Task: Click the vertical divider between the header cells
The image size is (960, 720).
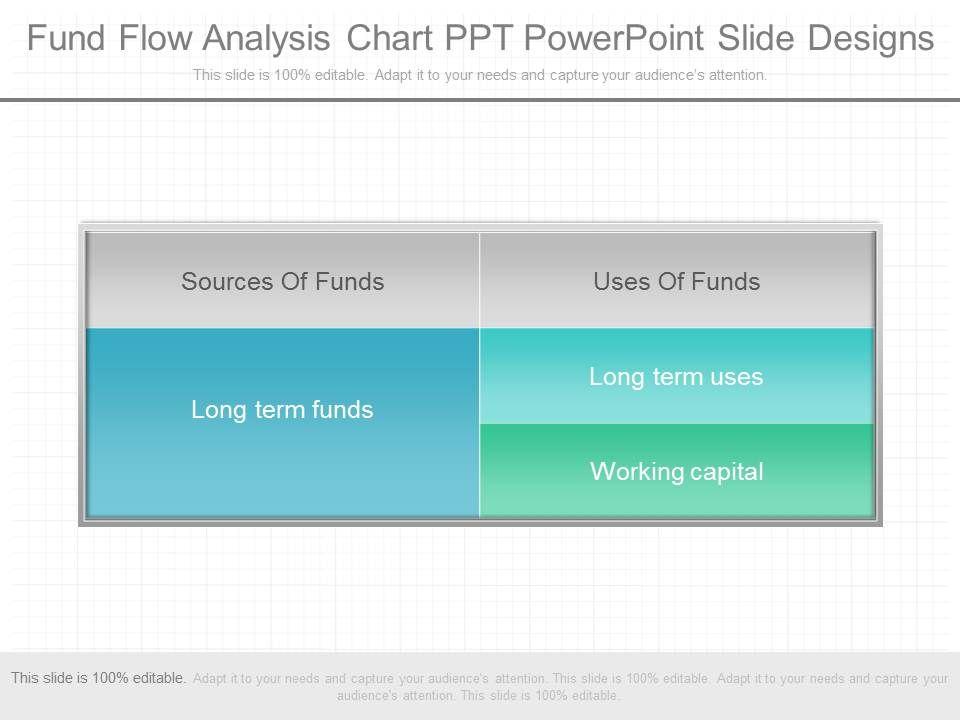Action: 480,281
